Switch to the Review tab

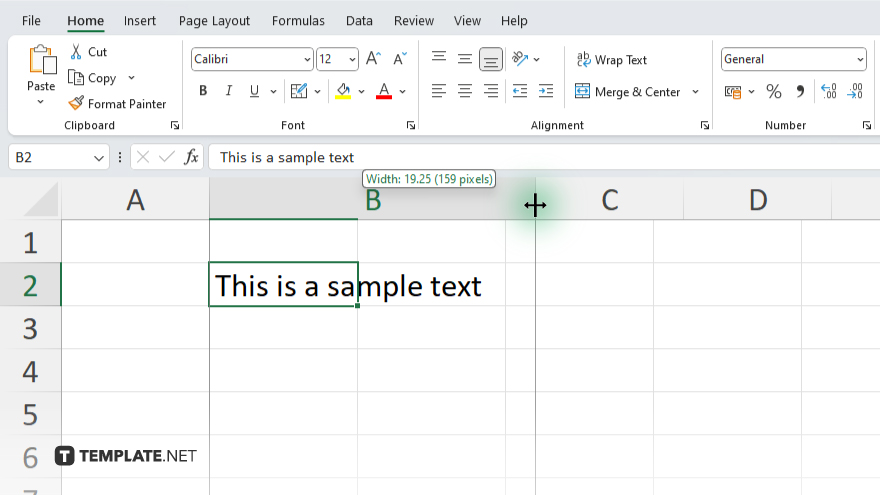[x=414, y=21]
